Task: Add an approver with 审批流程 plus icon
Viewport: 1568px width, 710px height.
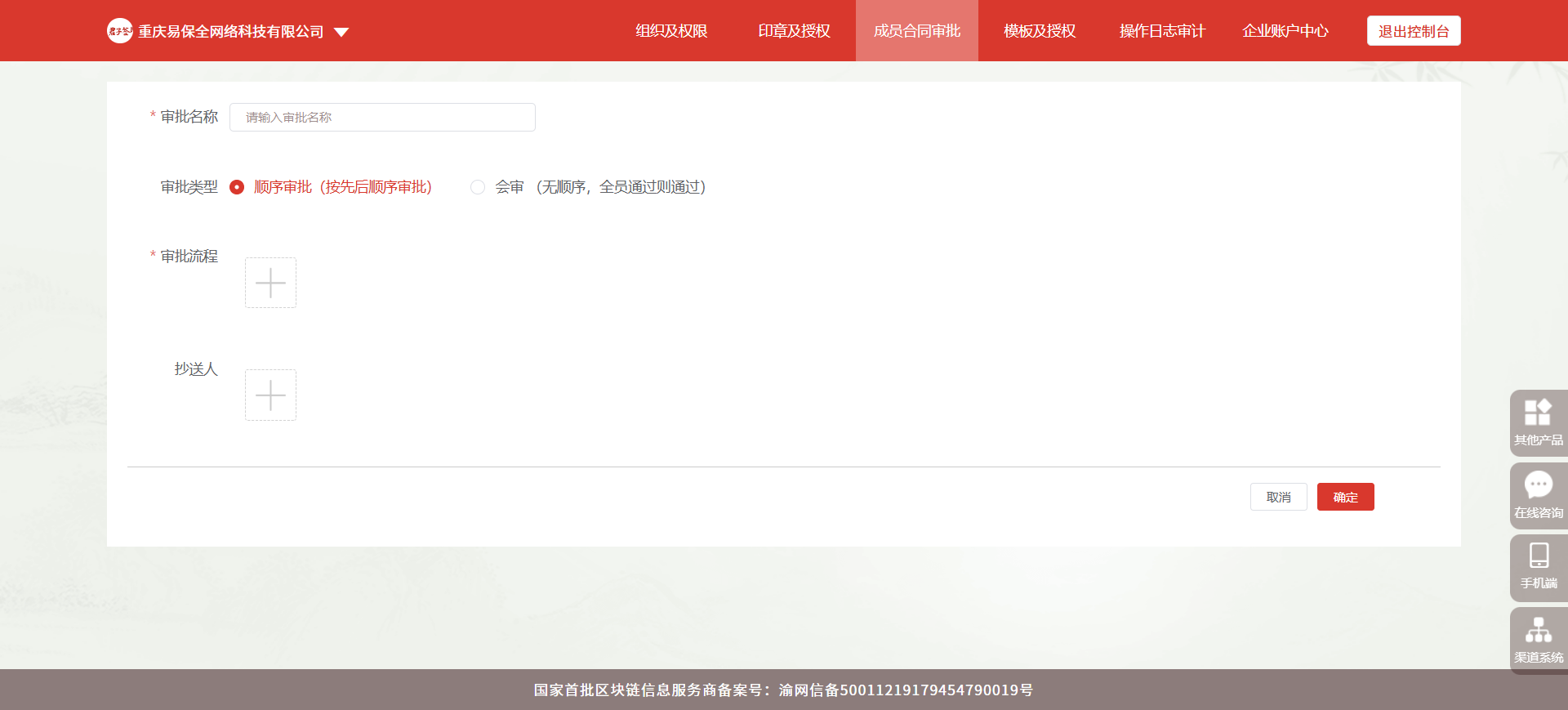Action: 270,283
